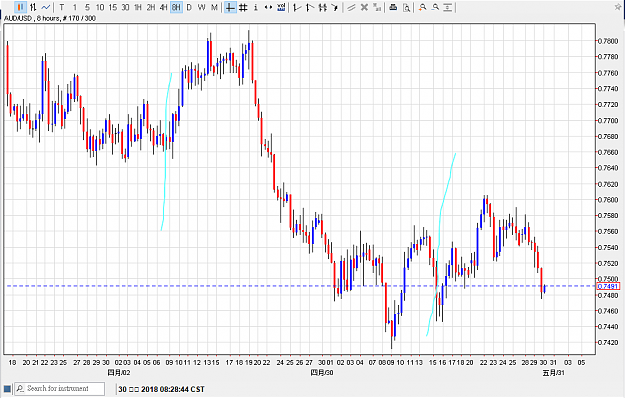
Task: Select the D daily timeframe
Action: [189, 7]
